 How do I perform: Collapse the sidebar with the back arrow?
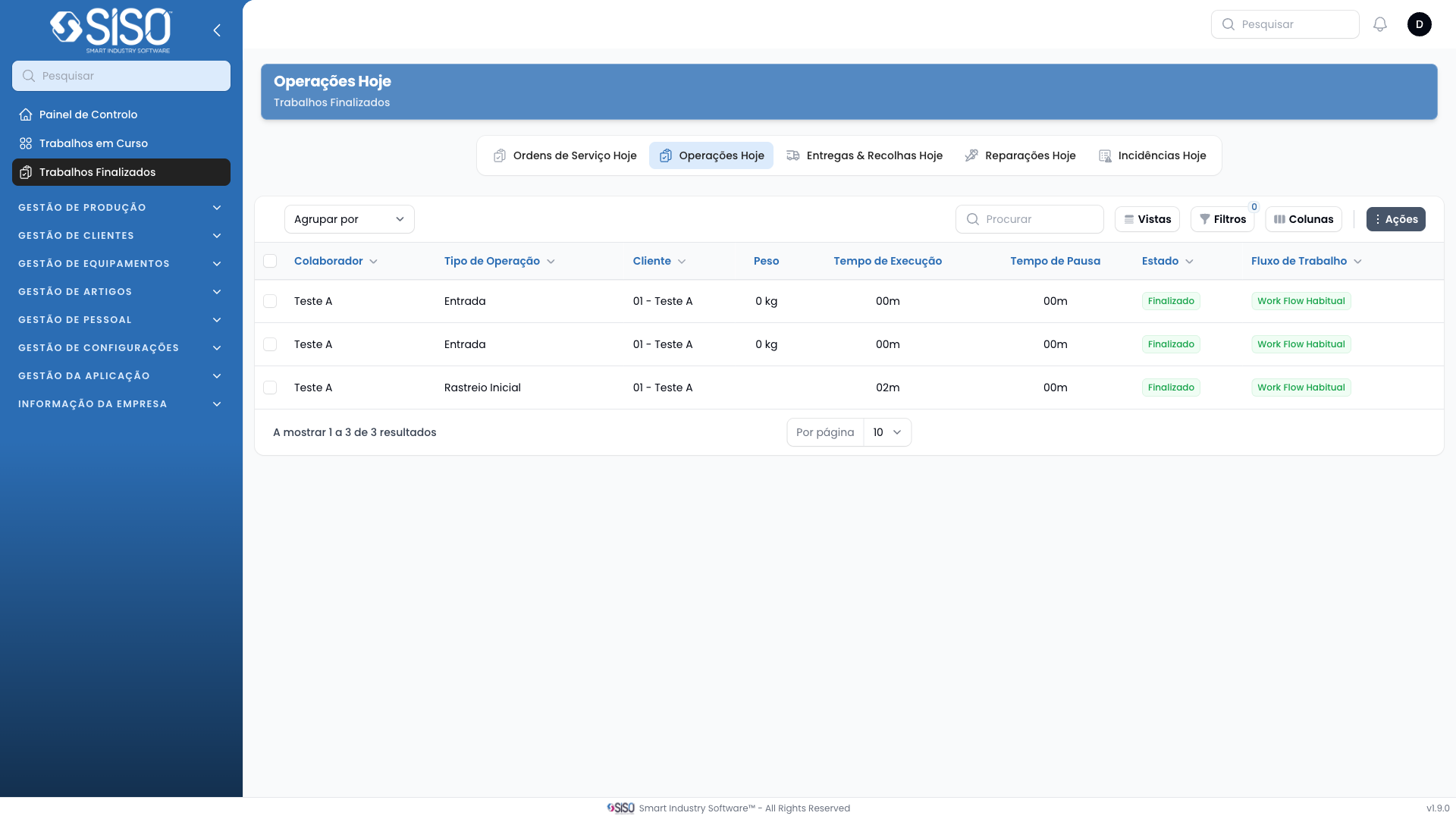click(x=217, y=30)
